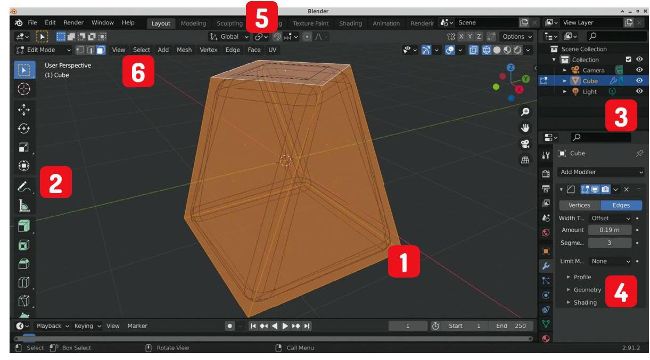The height and width of the screenshot is (360, 650).
Task: Click the Amount 0.19 m field
Action: pos(609,230)
